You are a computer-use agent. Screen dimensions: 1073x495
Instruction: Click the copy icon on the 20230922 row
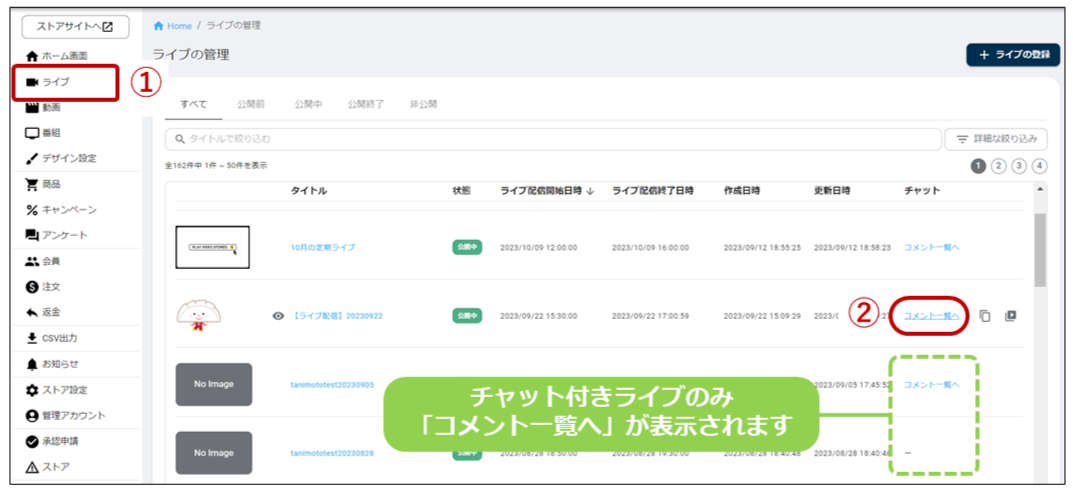pos(985,316)
